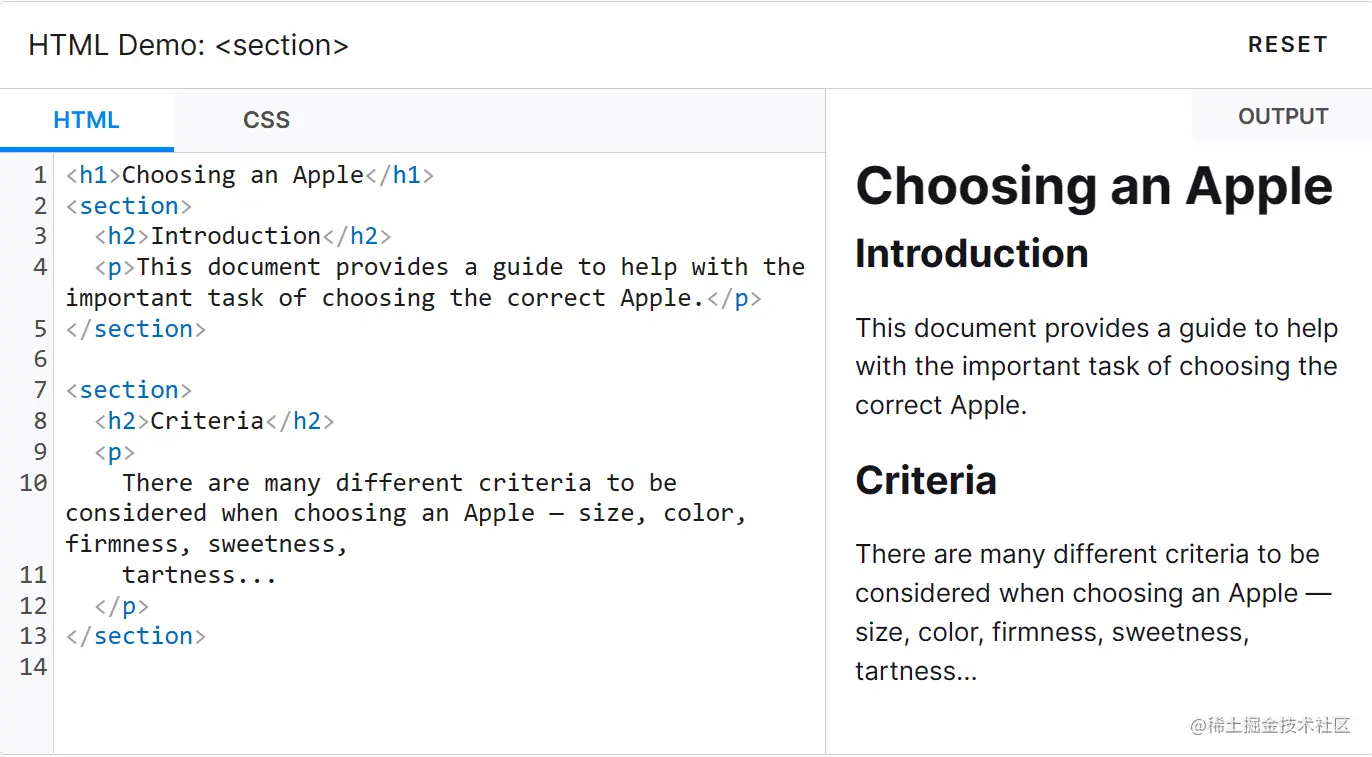The width and height of the screenshot is (1372, 757).
Task: Place cursor in the h1 'Choosing an Apple' code line
Action: point(250,175)
